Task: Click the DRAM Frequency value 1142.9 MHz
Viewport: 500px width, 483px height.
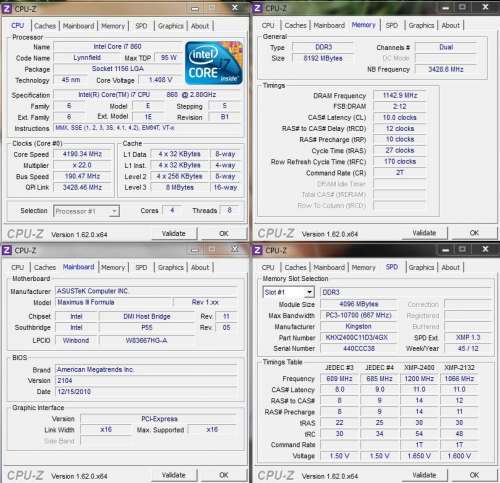Action: point(400,95)
